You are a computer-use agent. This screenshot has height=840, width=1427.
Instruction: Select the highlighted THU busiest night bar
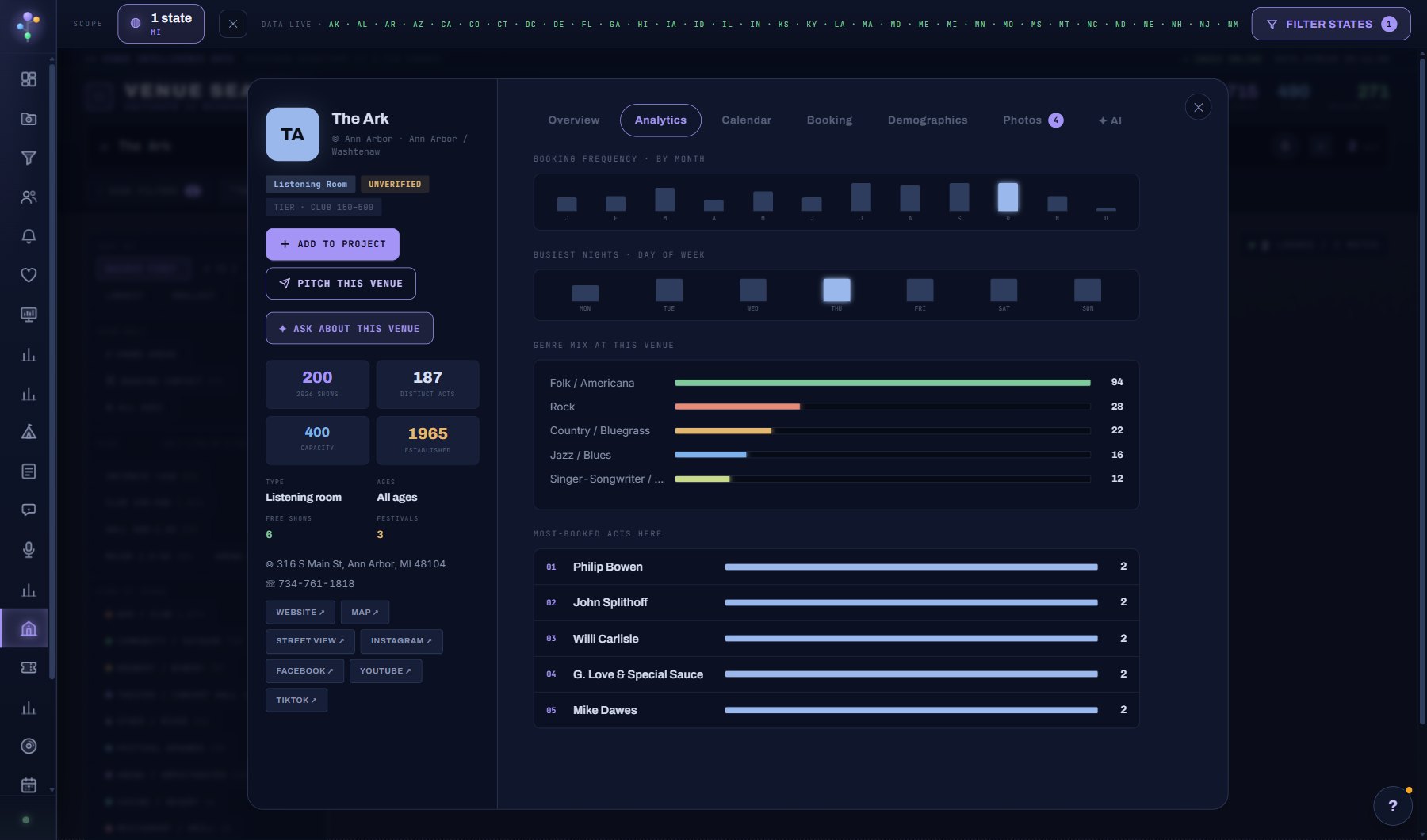click(x=836, y=290)
